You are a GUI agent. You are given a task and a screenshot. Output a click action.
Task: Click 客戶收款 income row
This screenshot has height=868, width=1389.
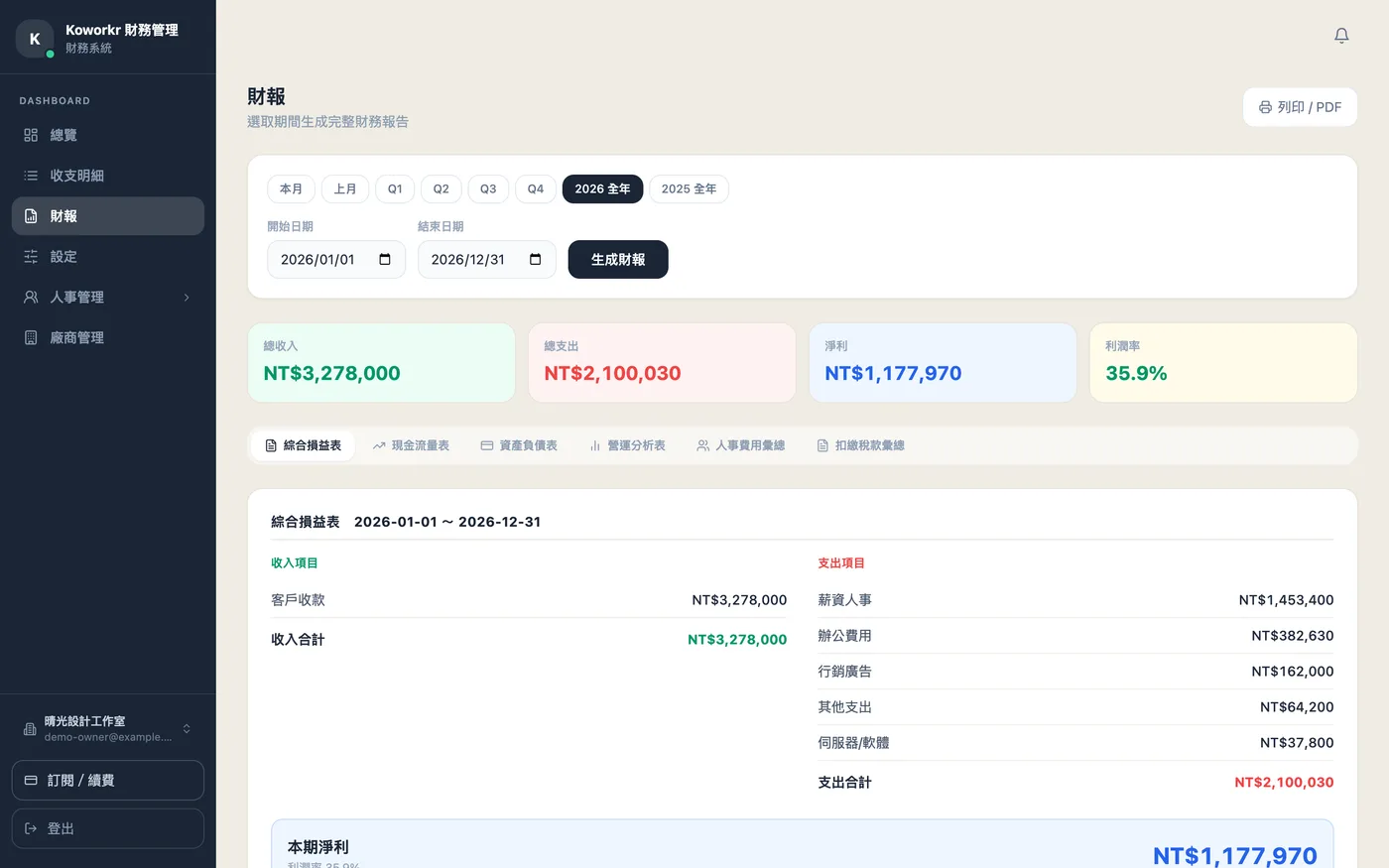tap(529, 600)
